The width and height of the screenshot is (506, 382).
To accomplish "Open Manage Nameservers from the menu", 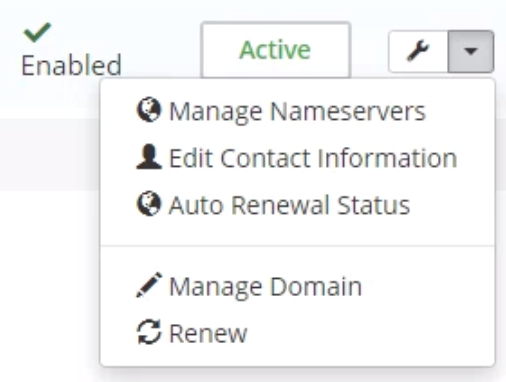I will pos(298,111).
